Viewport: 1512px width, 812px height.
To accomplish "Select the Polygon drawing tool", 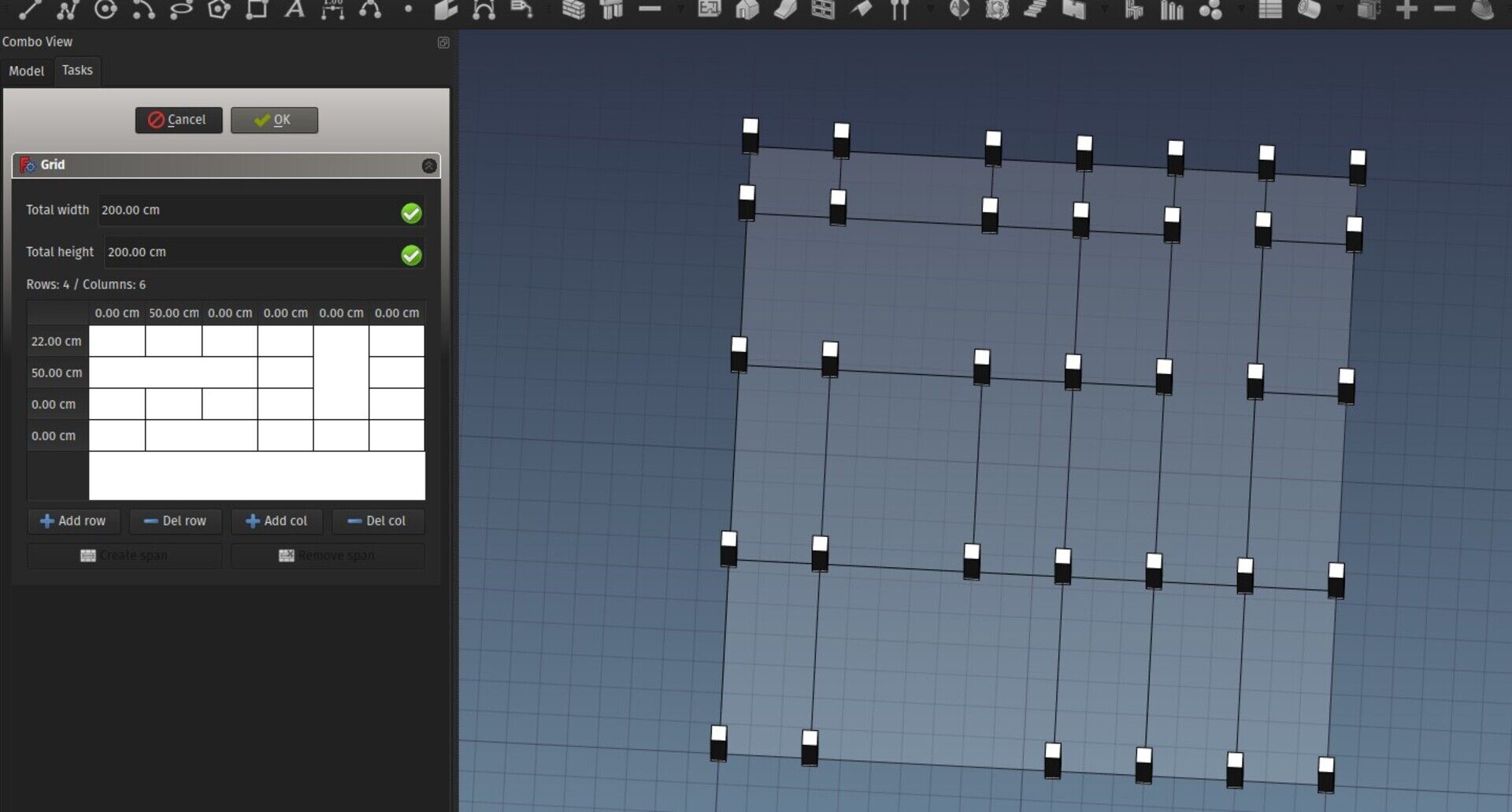I will [x=219, y=9].
